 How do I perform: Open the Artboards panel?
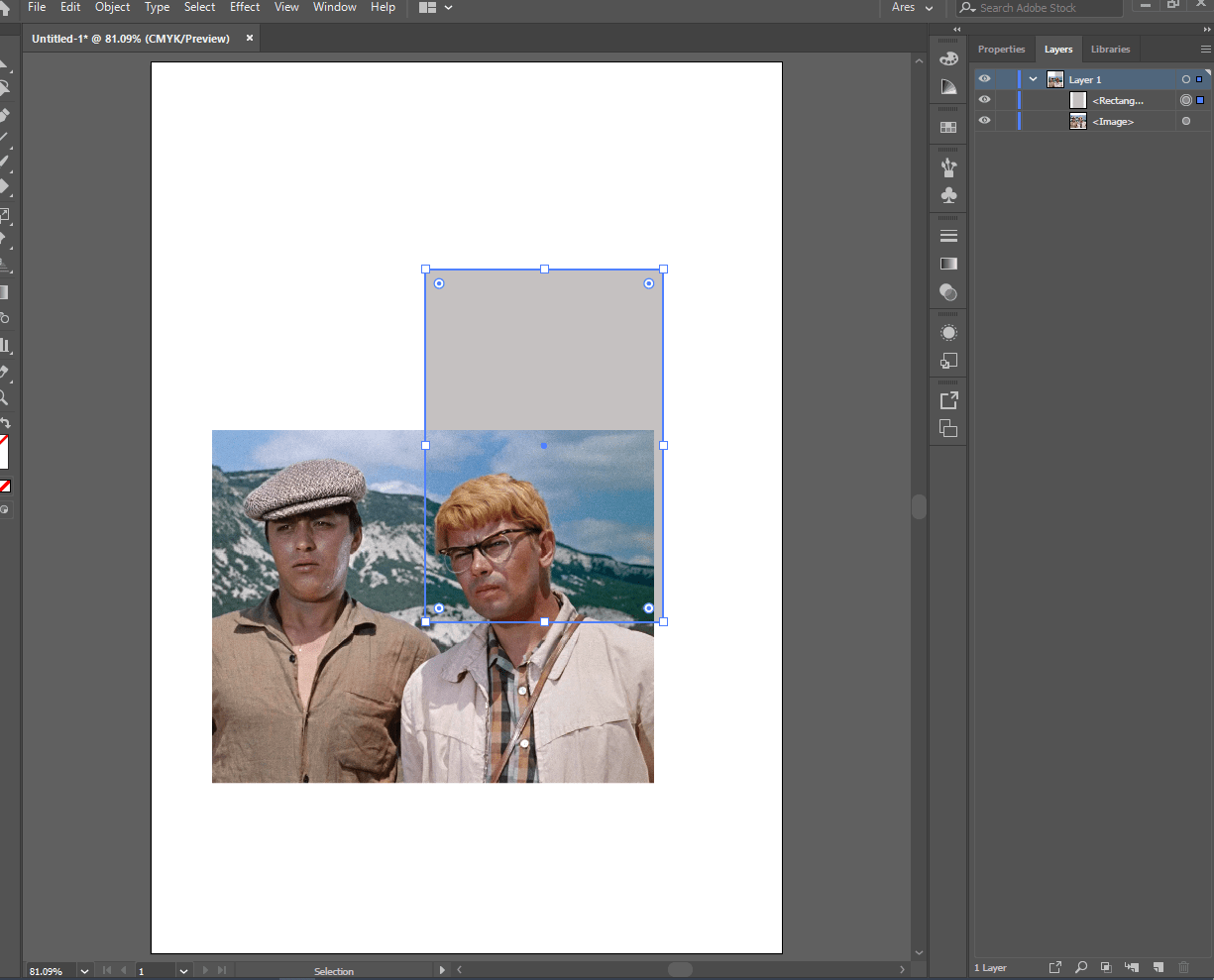948,429
